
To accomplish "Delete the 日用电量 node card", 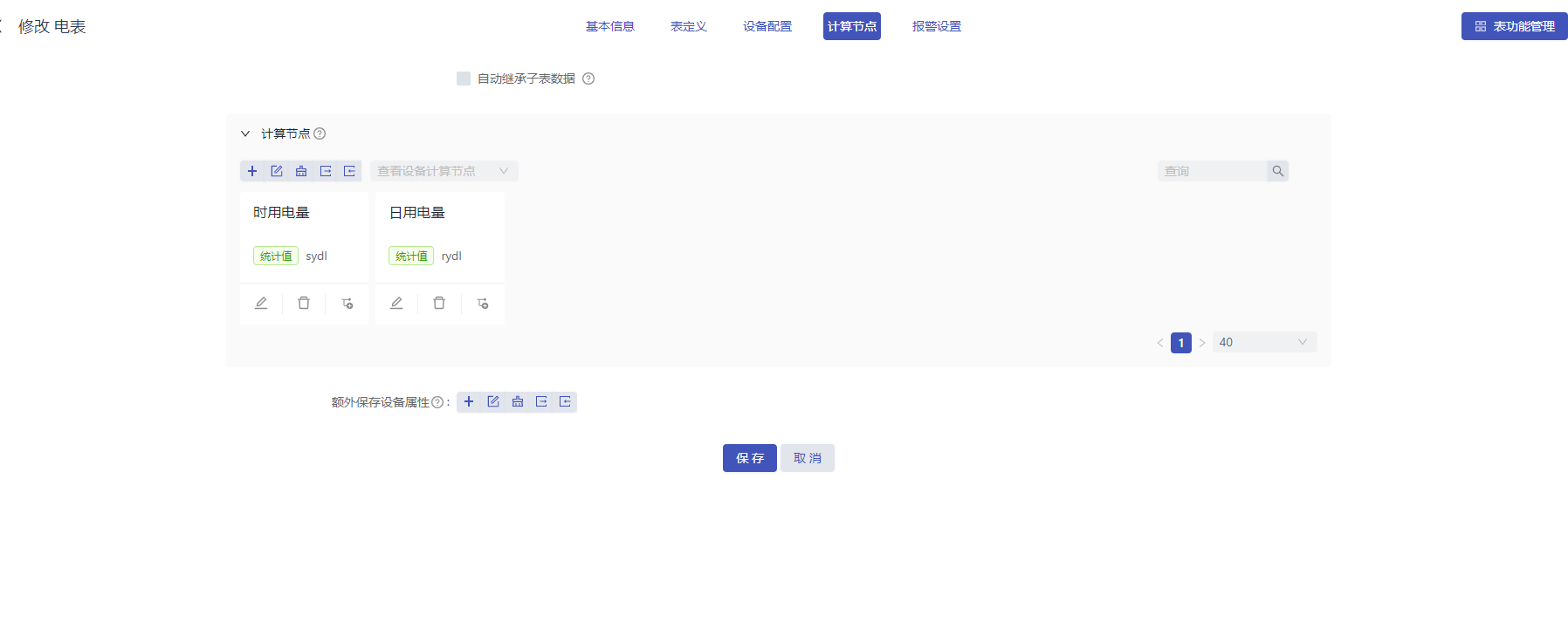I will click(x=439, y=303).
